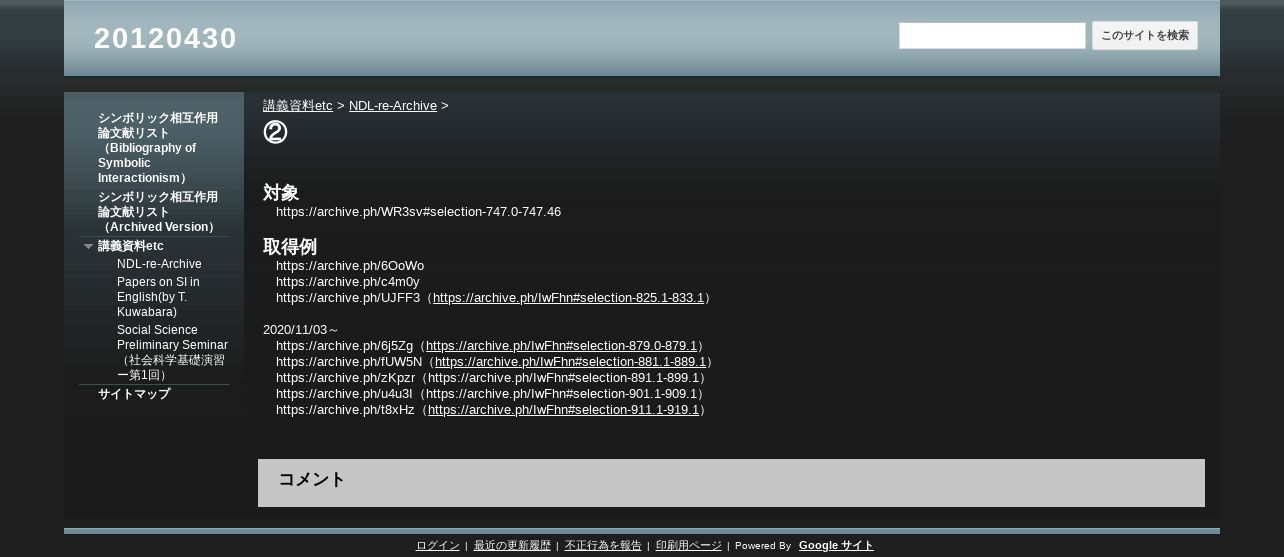1284x557 pixels.
Task: Click 不正行為を報告 footer link
Action: [x=603, y=546]
